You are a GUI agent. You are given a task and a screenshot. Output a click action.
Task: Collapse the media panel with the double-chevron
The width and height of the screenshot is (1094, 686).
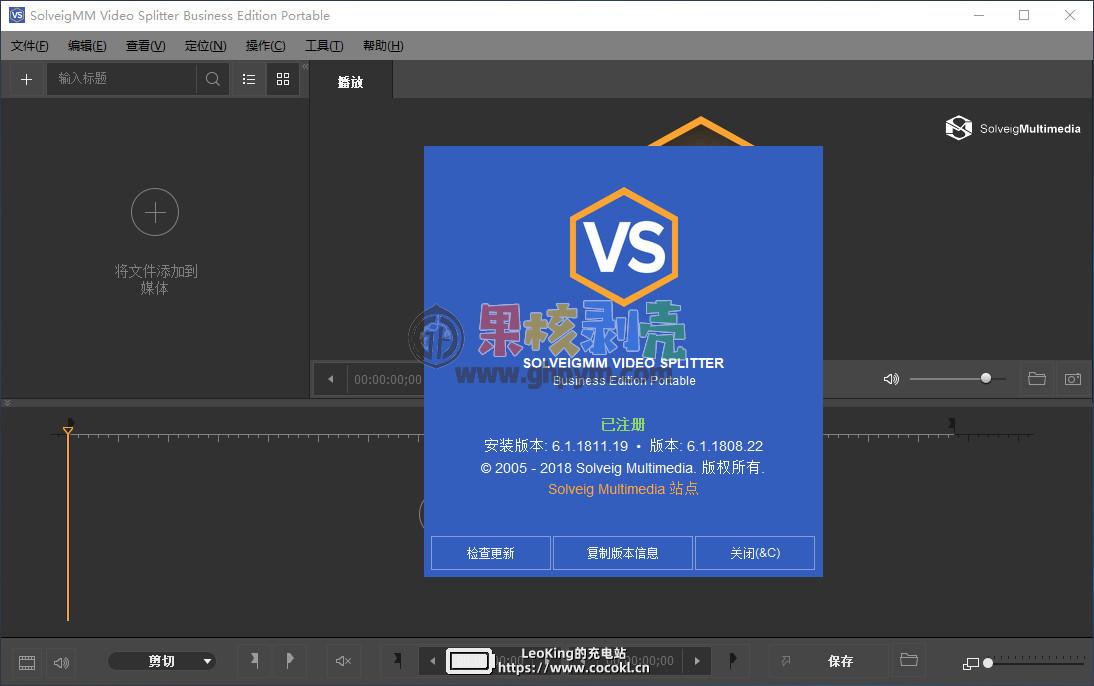click(305, 66)
